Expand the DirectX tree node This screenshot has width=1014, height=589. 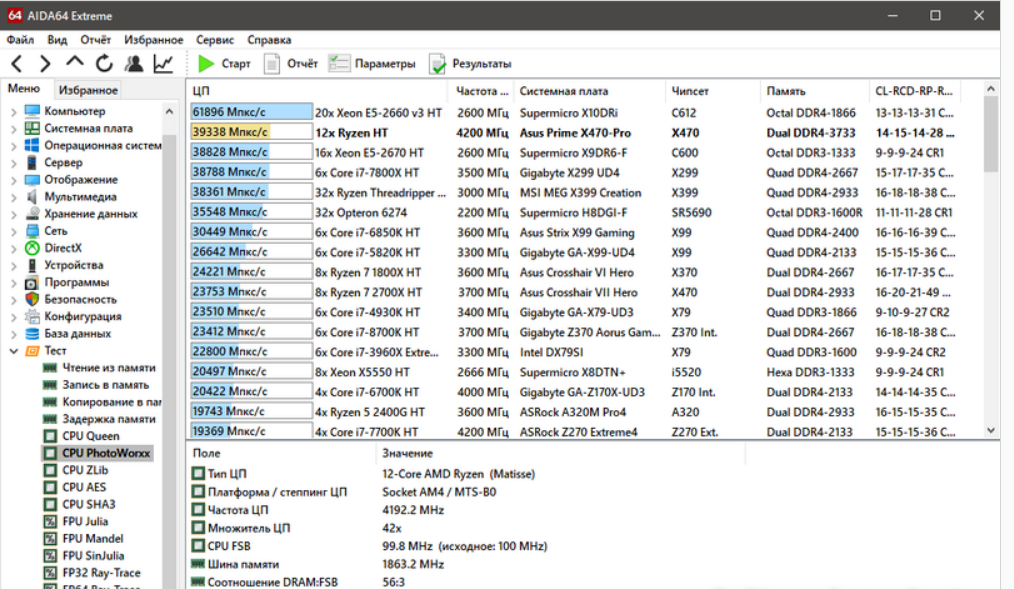[x=14, y=248]
